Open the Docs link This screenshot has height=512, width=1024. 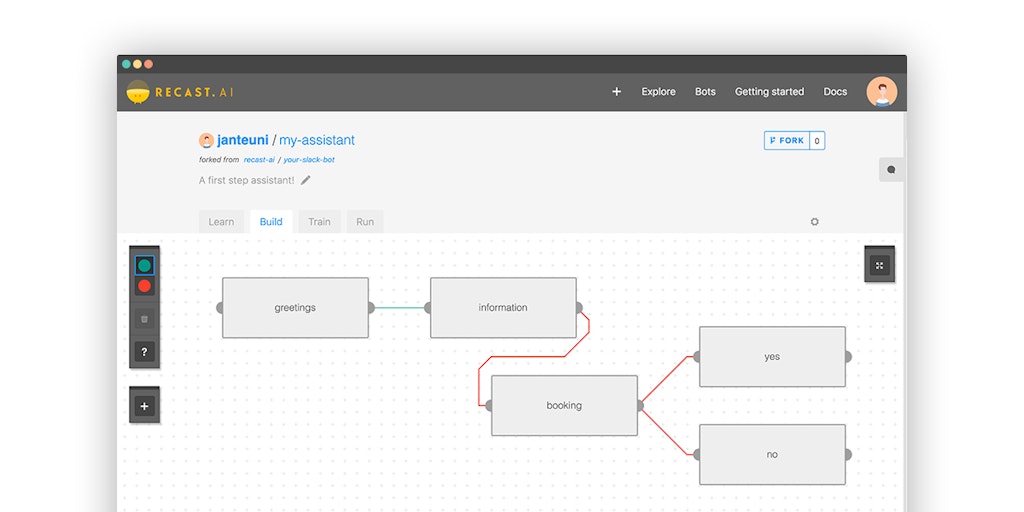pyautogui.click(x=835, y=92)
